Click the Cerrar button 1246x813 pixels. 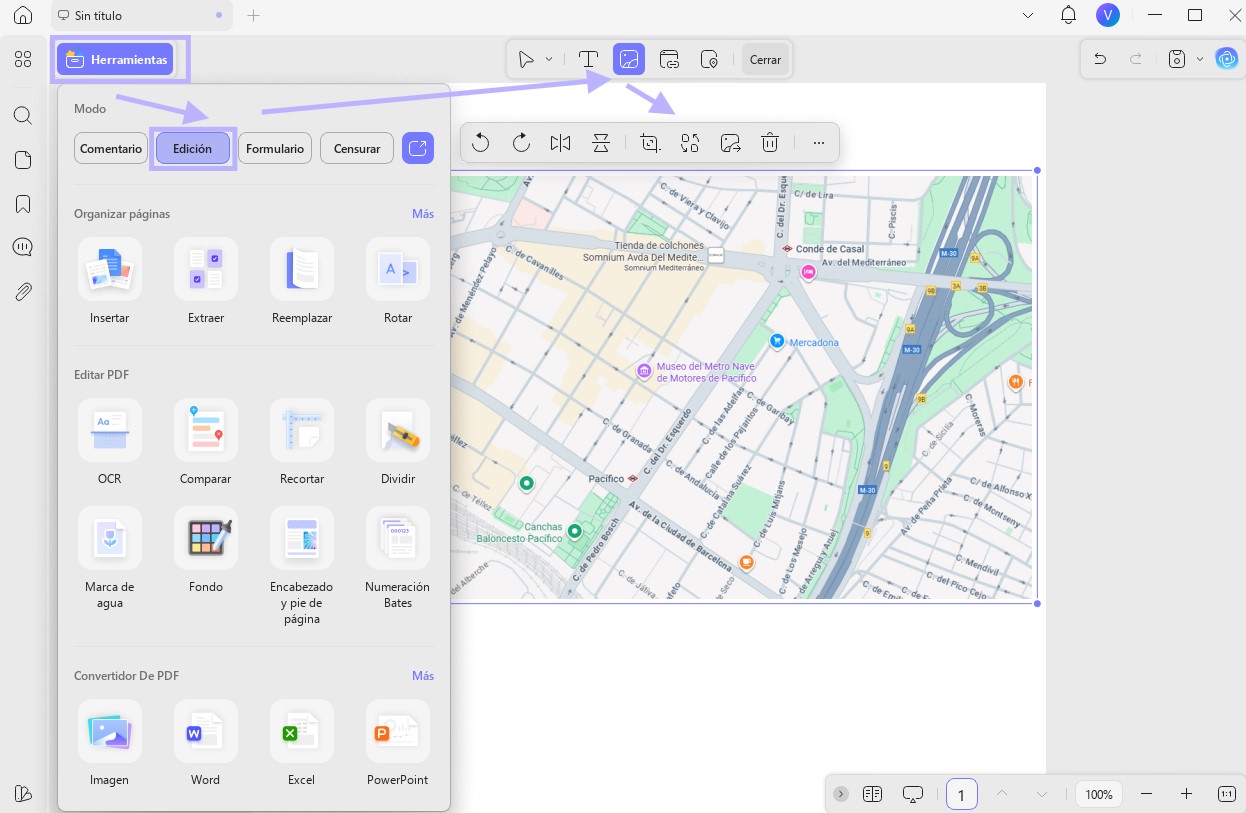pos(765,60)
